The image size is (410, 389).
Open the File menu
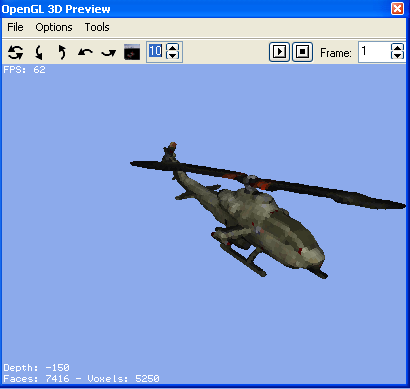tap(15, 27)
